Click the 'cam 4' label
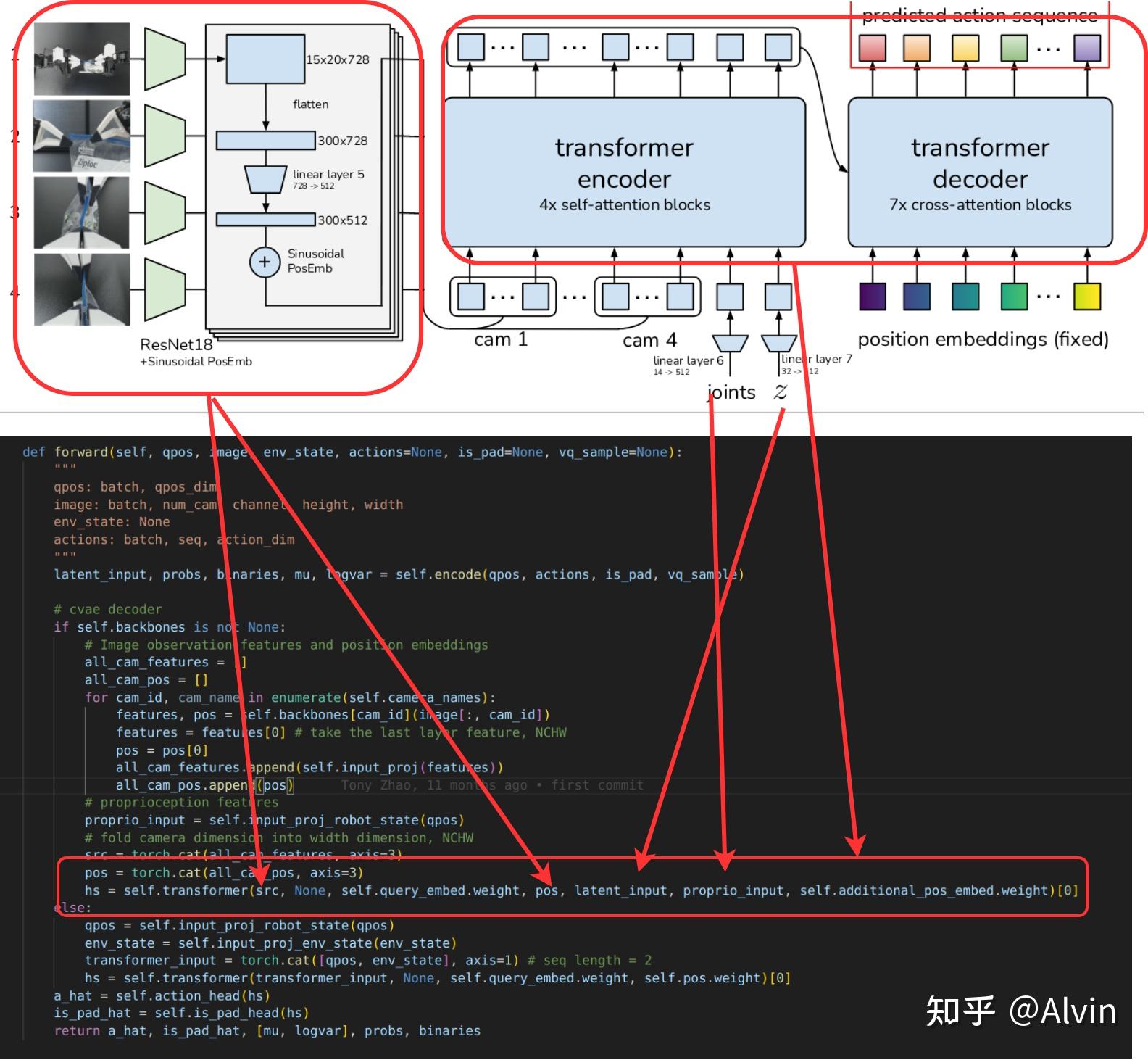1148x1060 pixels. 649,340
